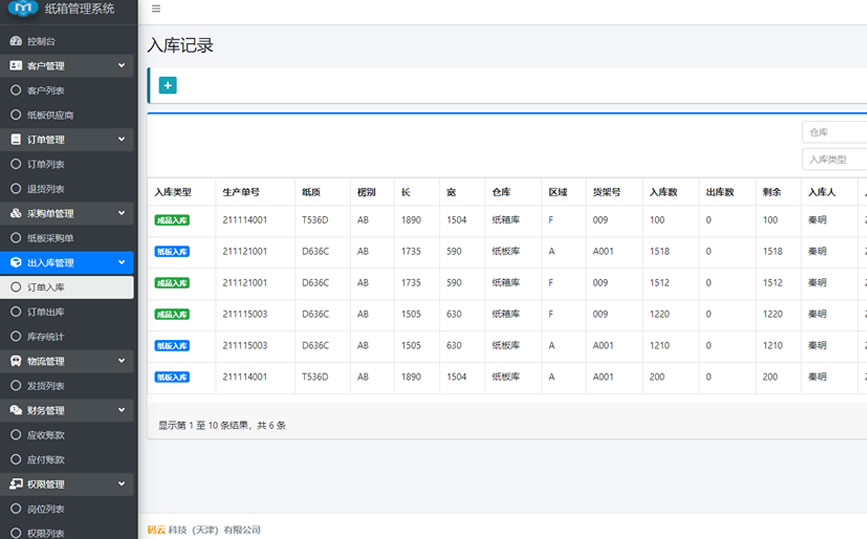Click the circle icon beside 纸板供应商
Screen dimensions: 867x539
16,115
